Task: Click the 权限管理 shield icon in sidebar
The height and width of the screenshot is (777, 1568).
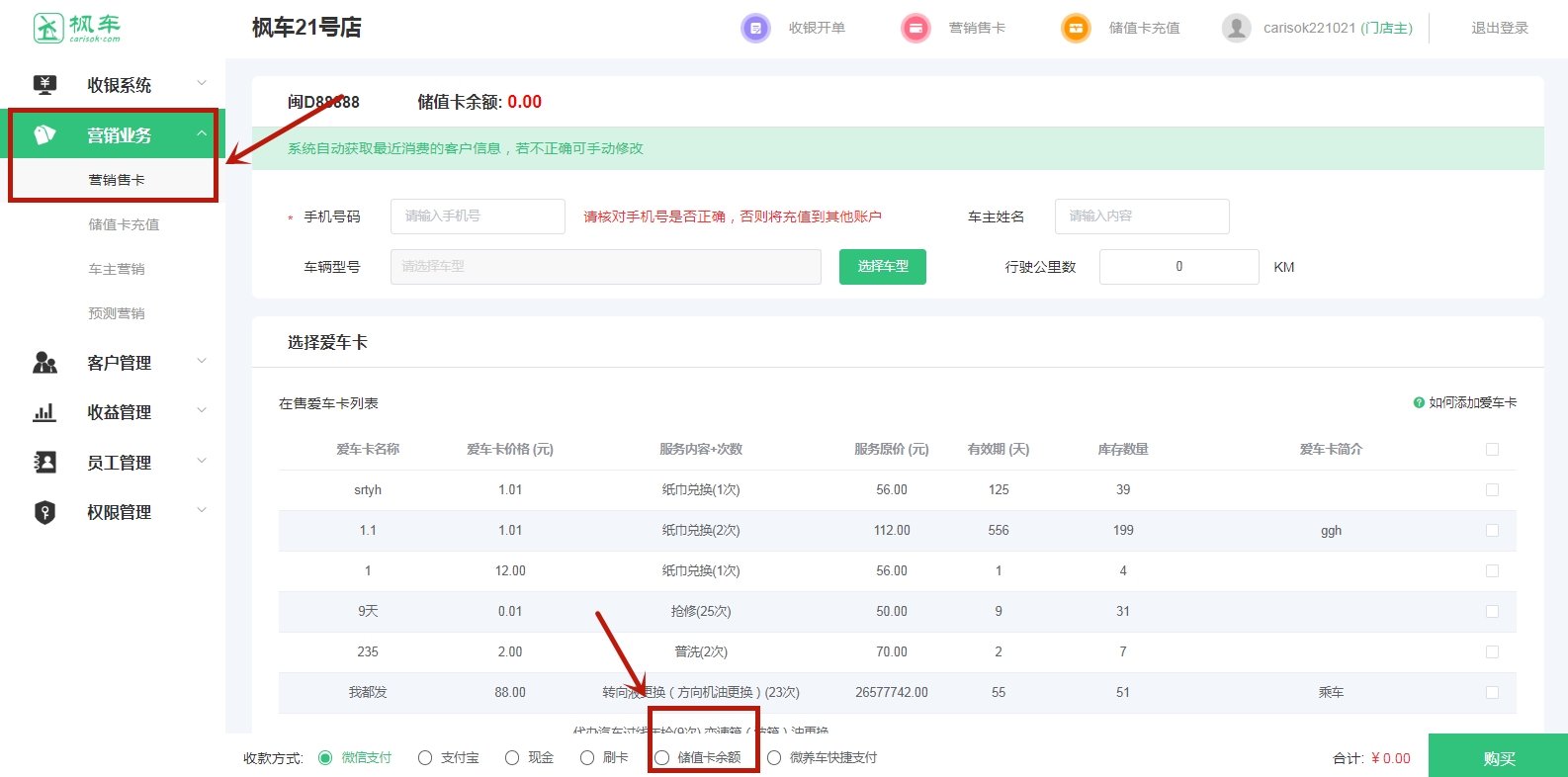Action: [x=44, y=512]
